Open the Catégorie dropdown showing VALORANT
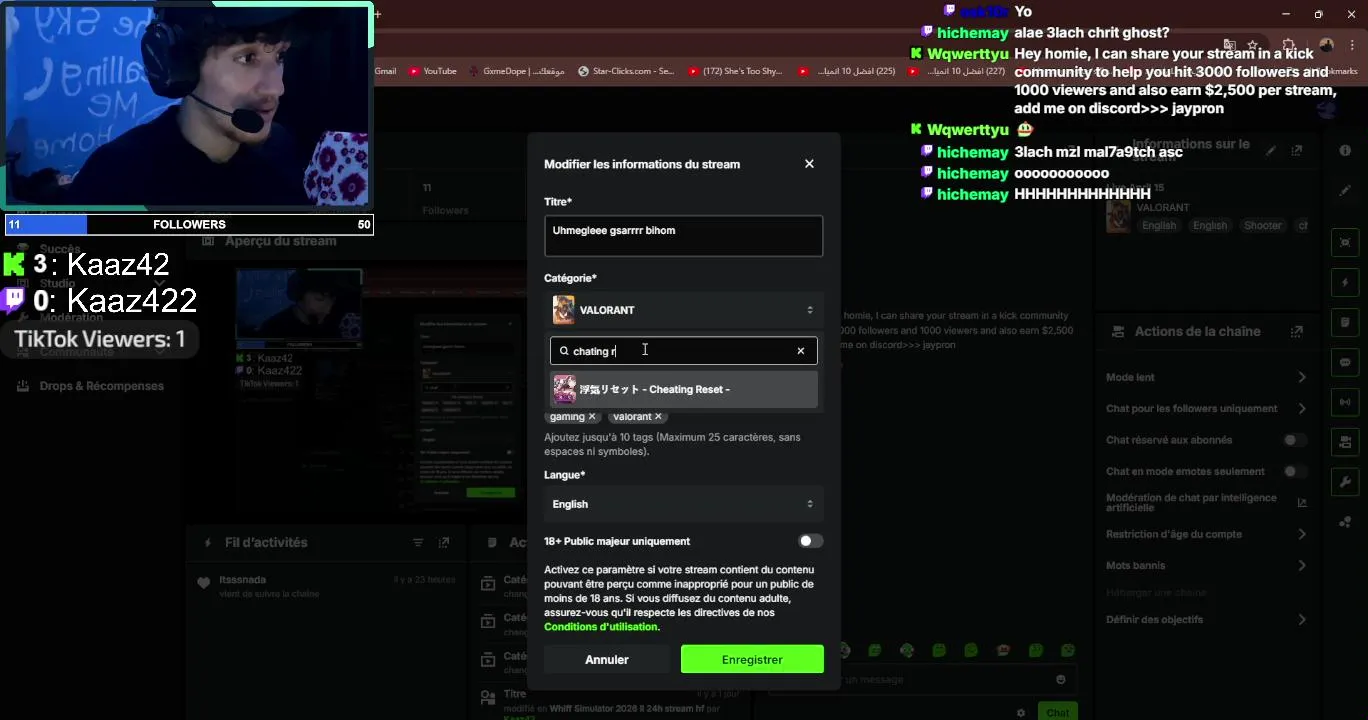 [685, 310]
